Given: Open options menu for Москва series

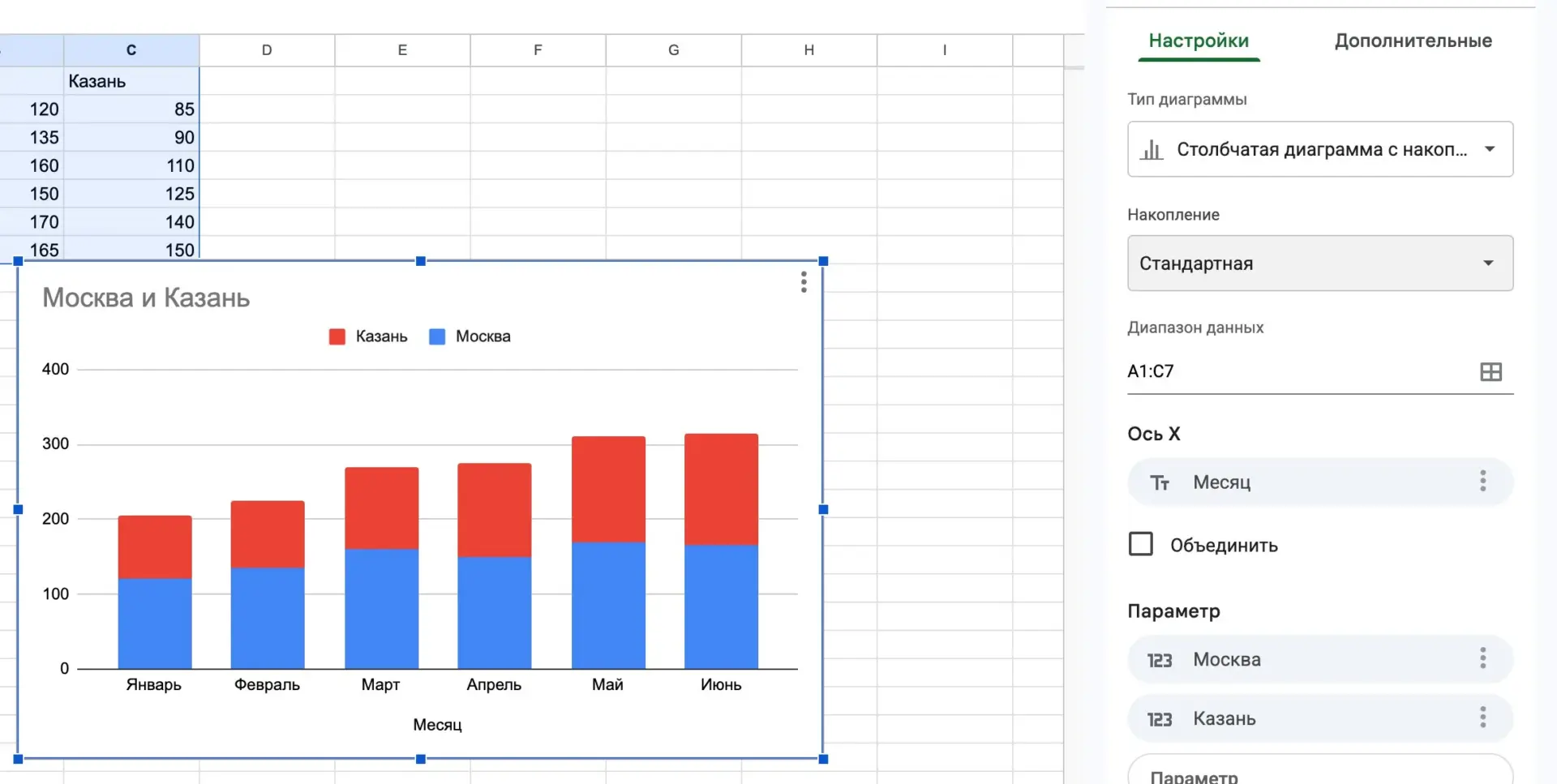Looking at the screenshot, I should [1482, 658].
